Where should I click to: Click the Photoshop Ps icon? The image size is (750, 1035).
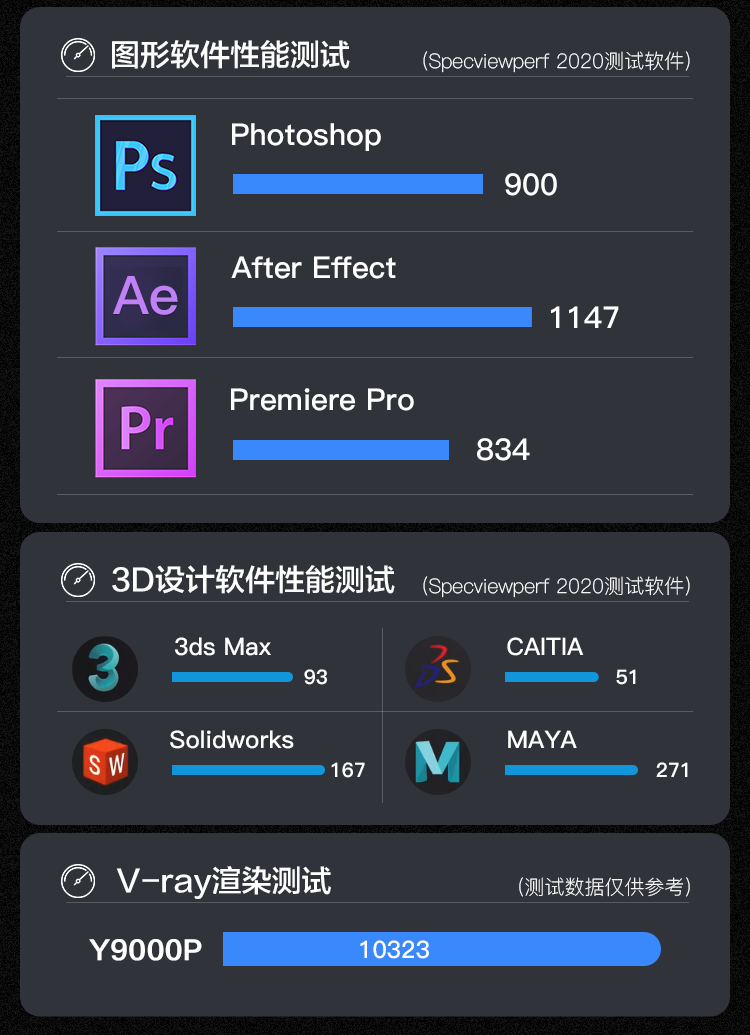pyautogui.click(x=145, y=165)
